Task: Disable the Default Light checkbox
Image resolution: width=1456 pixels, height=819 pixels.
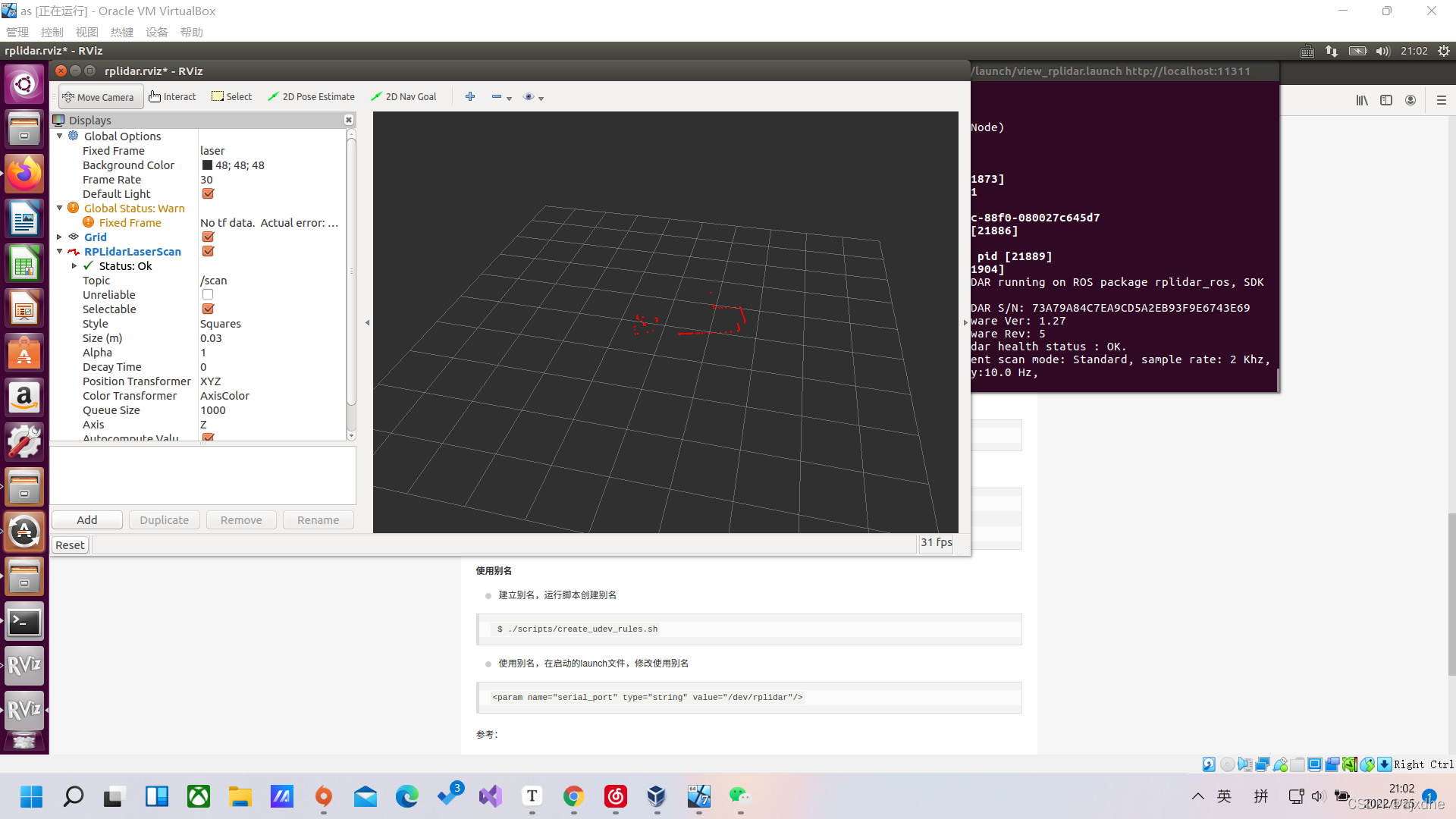Action: pyautogui.click(x=208, y=194)
